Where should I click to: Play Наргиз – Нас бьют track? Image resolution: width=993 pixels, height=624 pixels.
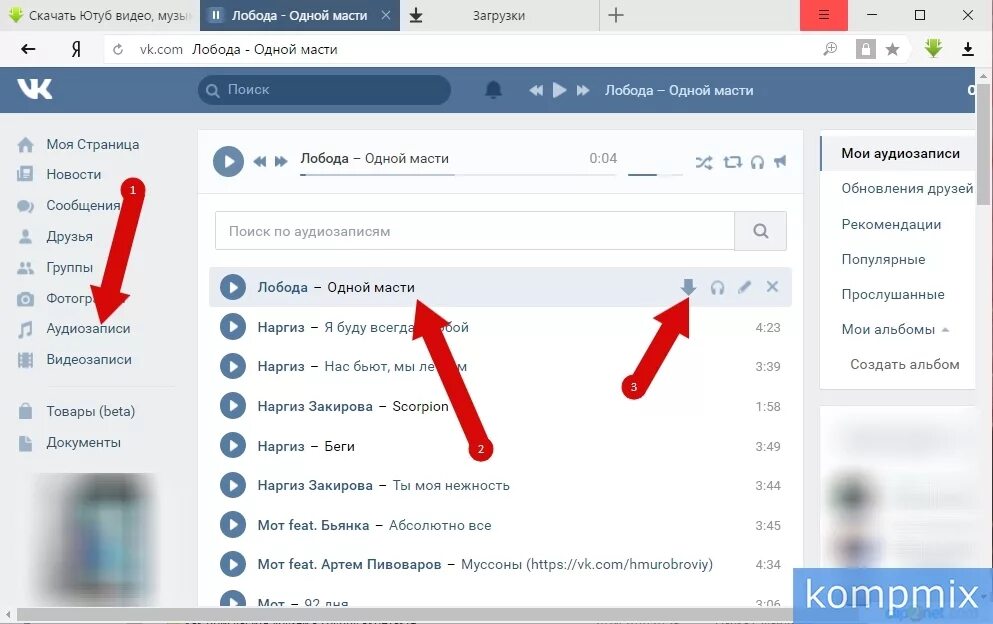tap(233, 366)
